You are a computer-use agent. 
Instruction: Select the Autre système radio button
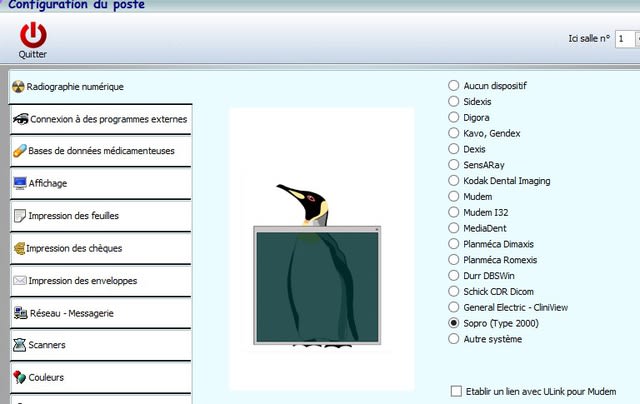pyautogui.click(x=455, y=339)
